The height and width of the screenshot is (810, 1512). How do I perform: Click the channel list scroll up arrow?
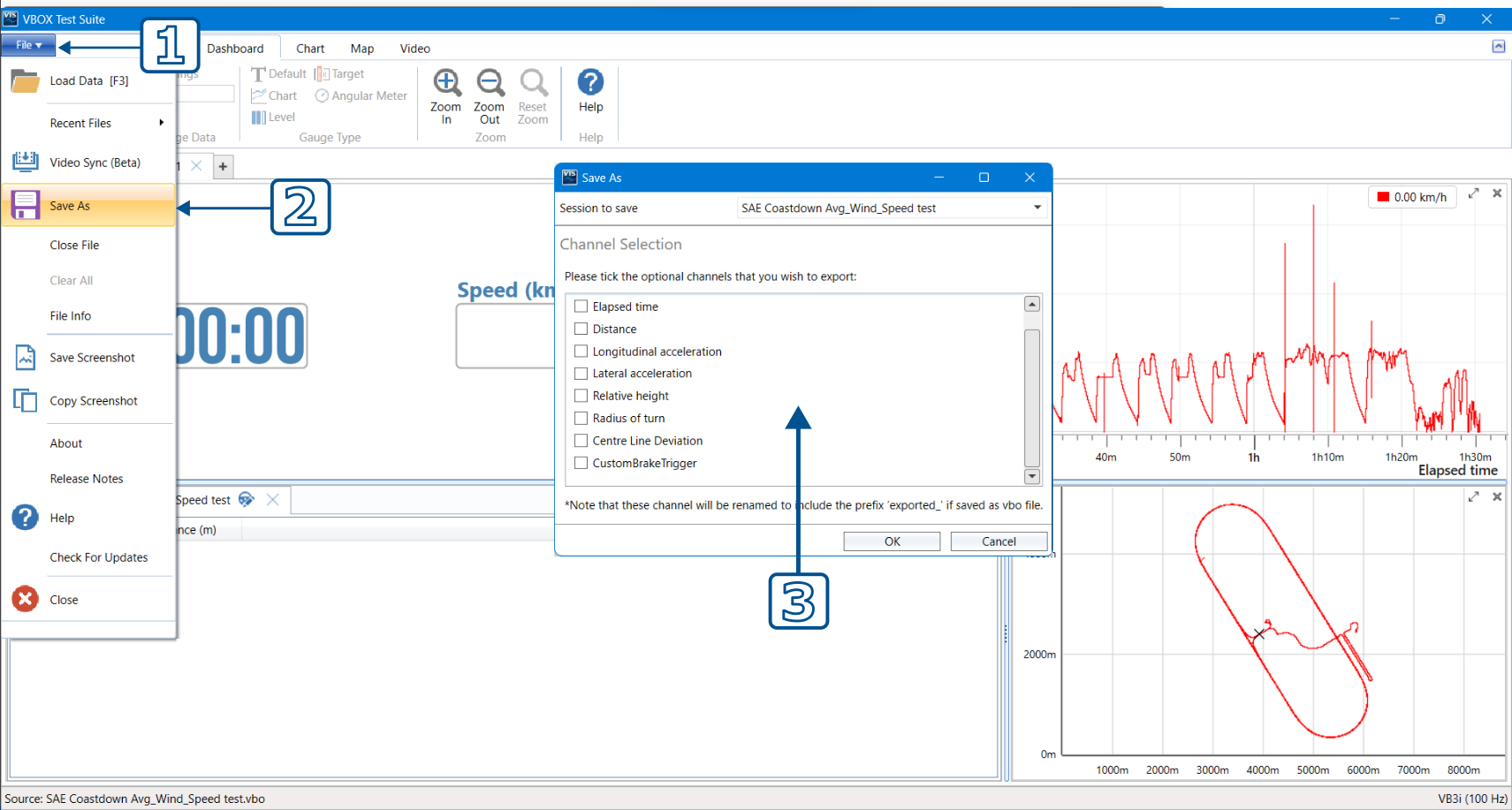tap(1031, 304)
